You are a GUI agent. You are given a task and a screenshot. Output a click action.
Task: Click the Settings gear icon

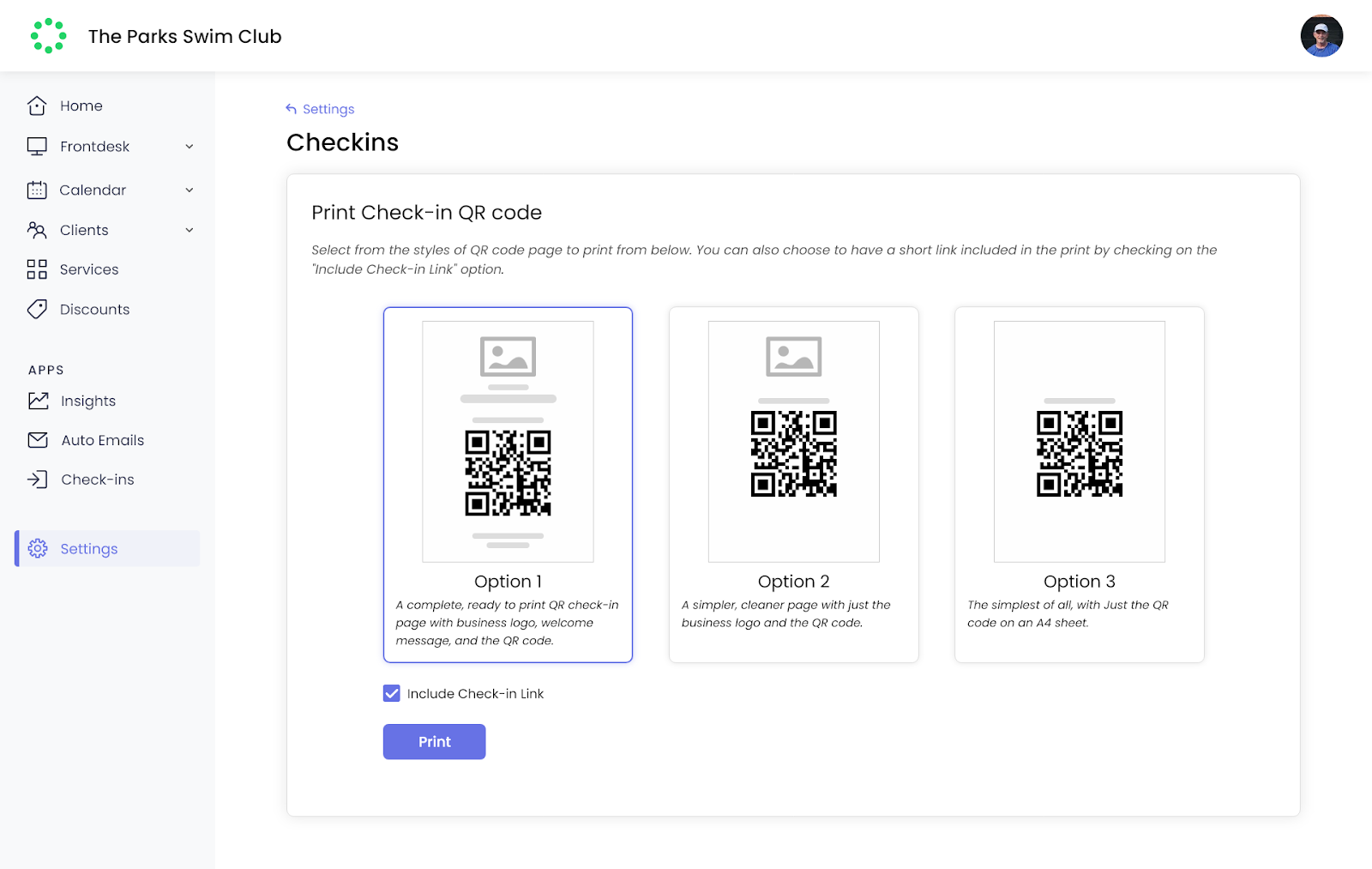[38, 549]
